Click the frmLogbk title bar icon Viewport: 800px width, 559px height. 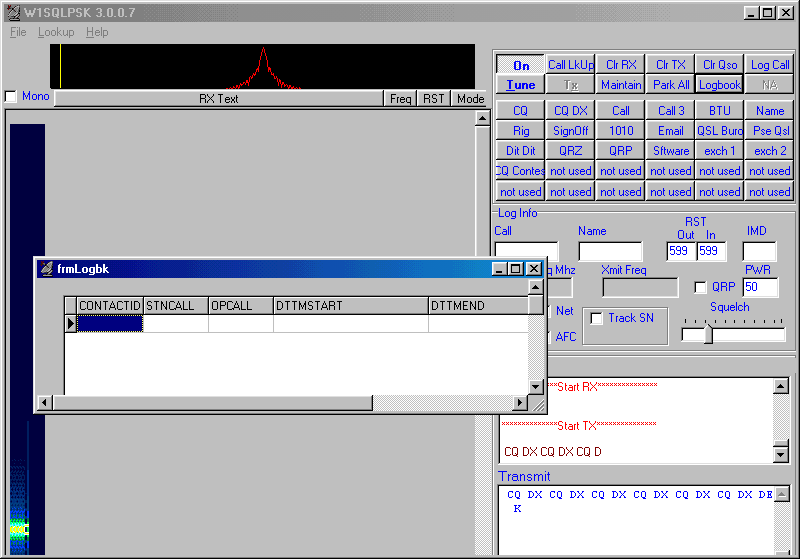46,268
